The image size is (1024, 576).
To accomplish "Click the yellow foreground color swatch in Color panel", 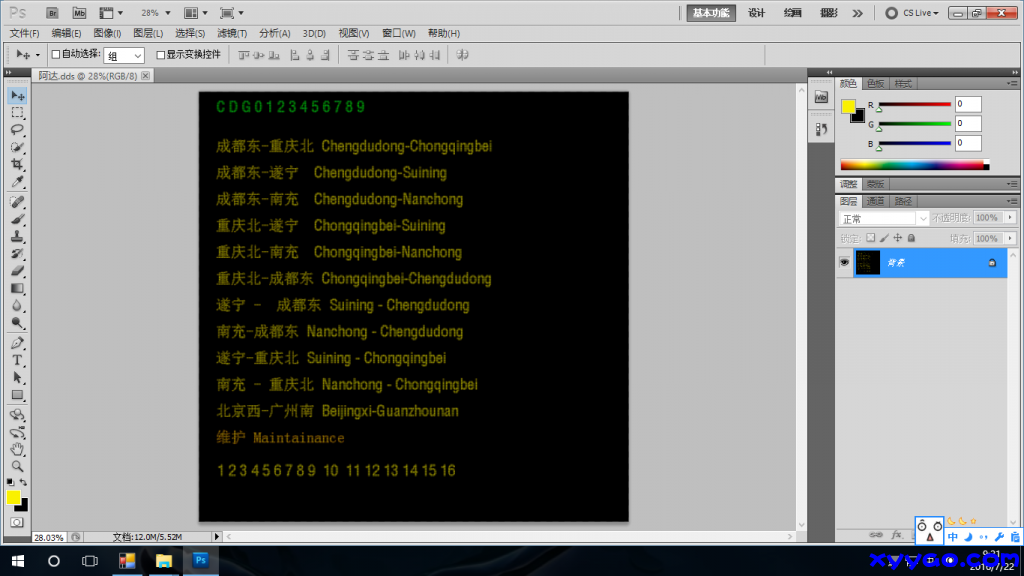I will pos(848,107).
